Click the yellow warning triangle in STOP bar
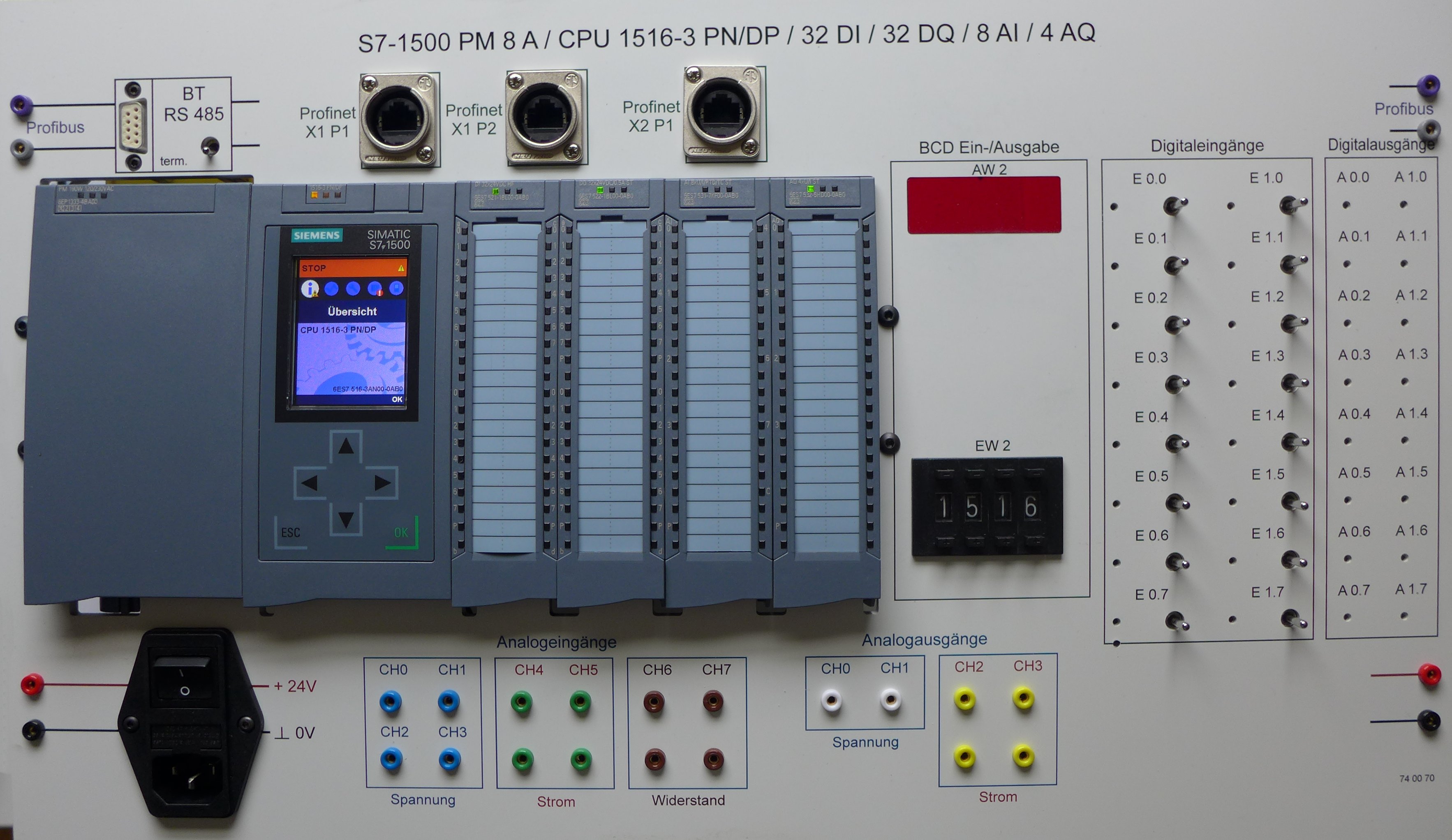Image resolution: width=1452 pixels, height=840 pixels. [x=401, y=268]
